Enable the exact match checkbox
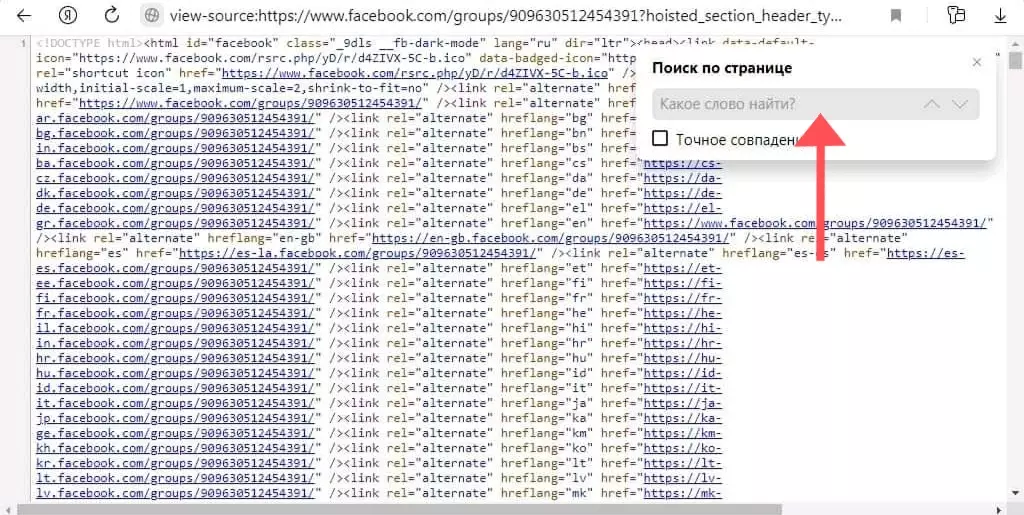The height and width of the screenshot is (515, 1024). (x=660, y=138)
